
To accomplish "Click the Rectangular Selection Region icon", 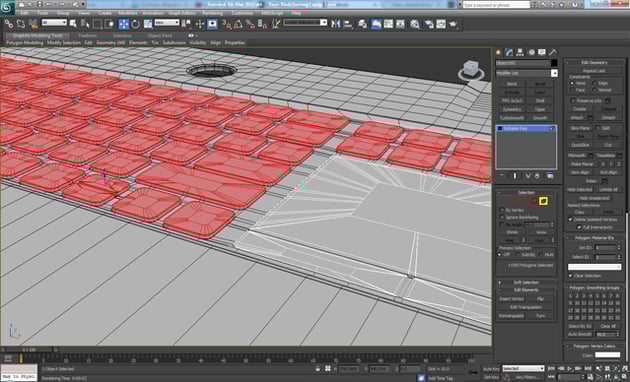I will 97,24.
